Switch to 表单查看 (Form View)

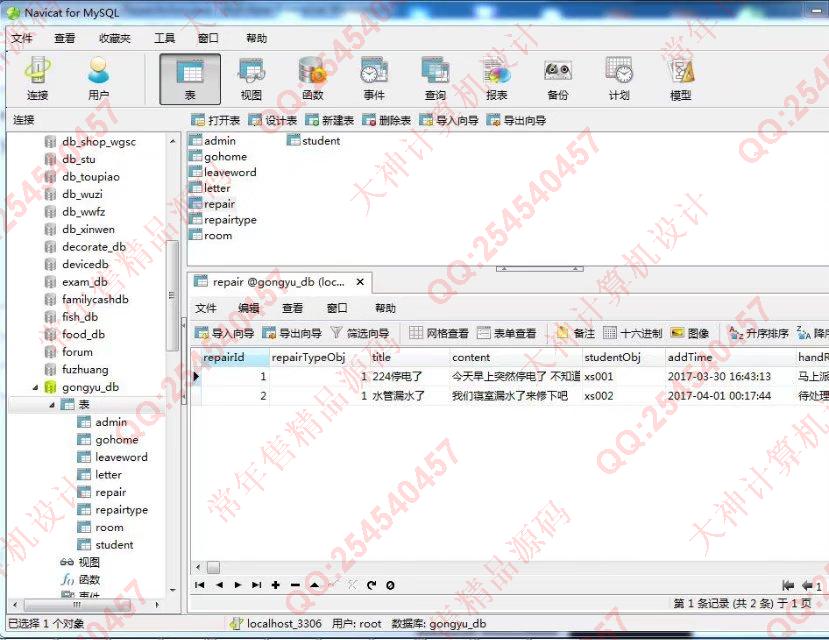(x=506, y=333)
